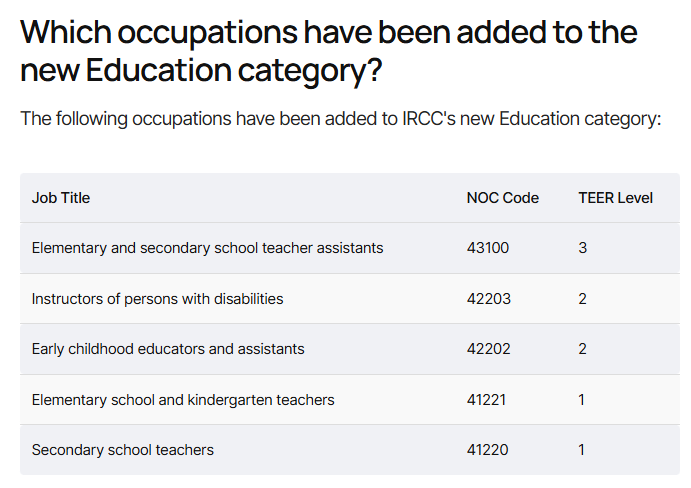Click NOC code 41220

click(x=488, y=450)
